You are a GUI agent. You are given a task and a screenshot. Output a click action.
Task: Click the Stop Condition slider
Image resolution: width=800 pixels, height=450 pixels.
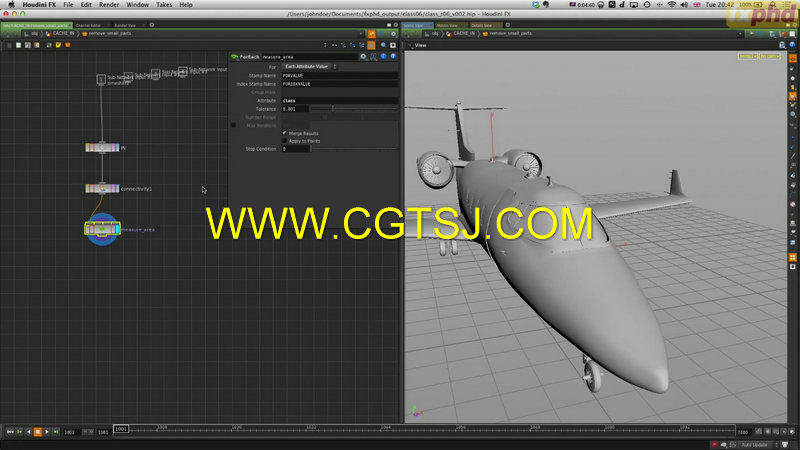(354, 149)
